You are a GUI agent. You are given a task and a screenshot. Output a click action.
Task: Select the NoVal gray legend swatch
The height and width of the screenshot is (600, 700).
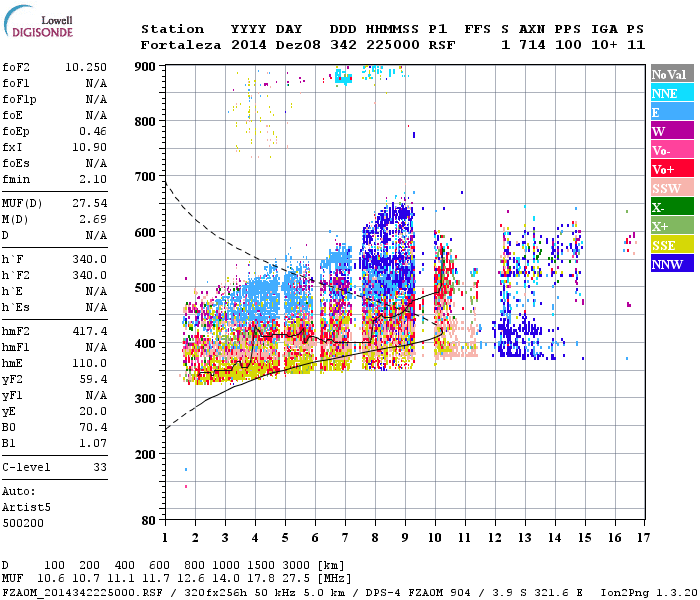click(672, 74)
